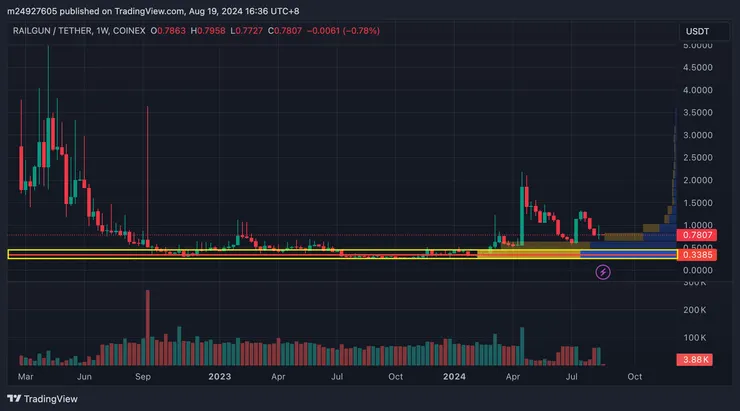Viewport: 740px width, 411px height.
Task: Click the 3.0000 price axis label
Action: point(698,135)
